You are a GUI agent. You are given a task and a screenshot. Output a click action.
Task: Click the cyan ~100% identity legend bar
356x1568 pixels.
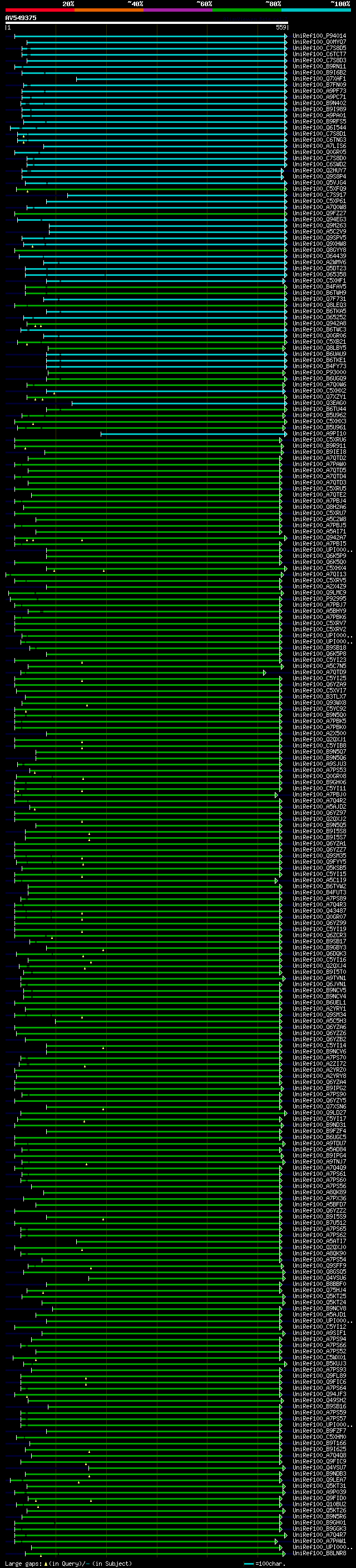click(x=316, y=11)
